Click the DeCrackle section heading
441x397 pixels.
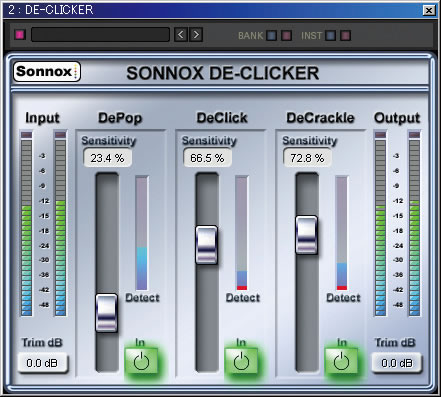click(x=320, y=118)
